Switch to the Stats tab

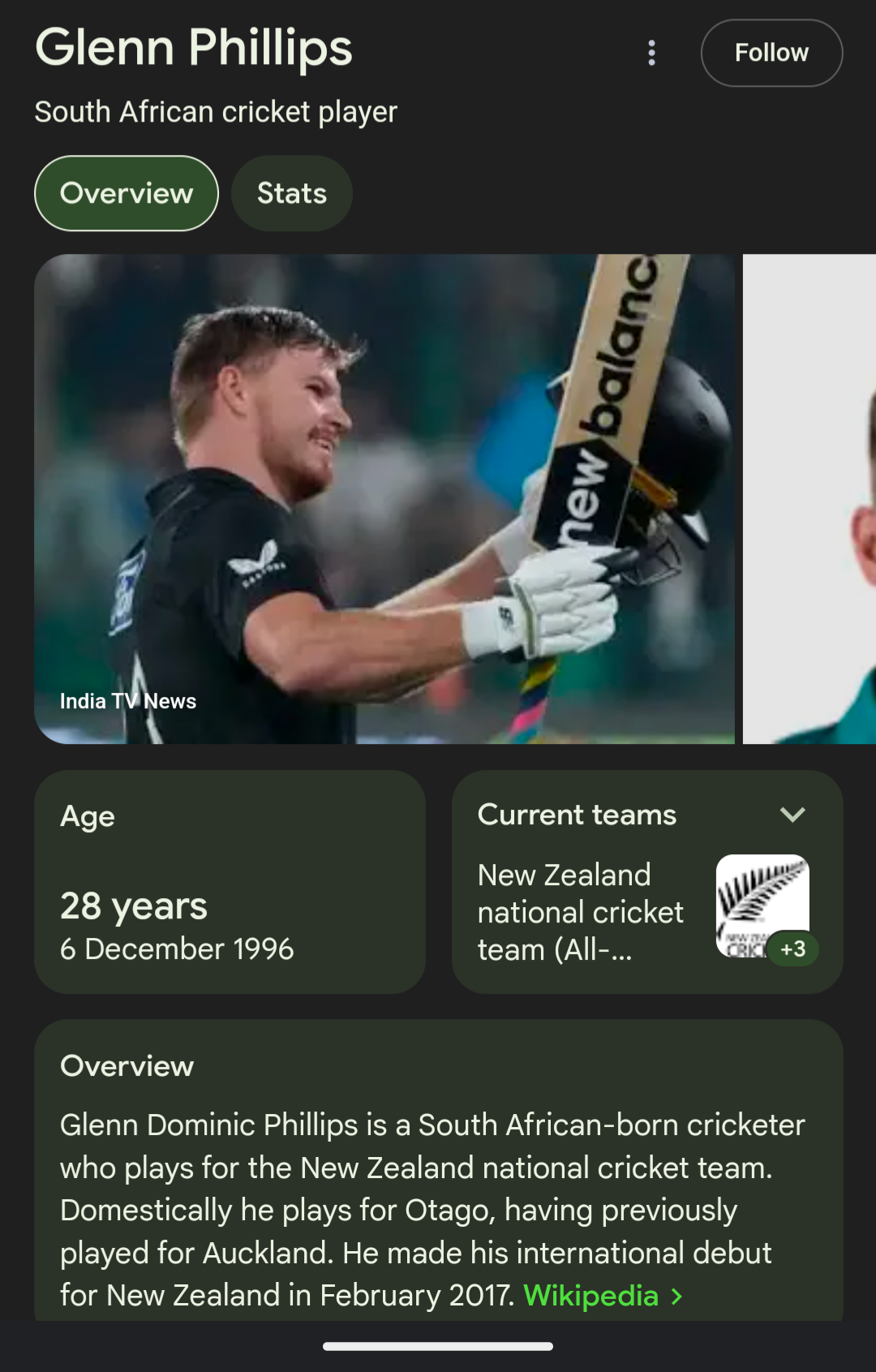(291, 193)
